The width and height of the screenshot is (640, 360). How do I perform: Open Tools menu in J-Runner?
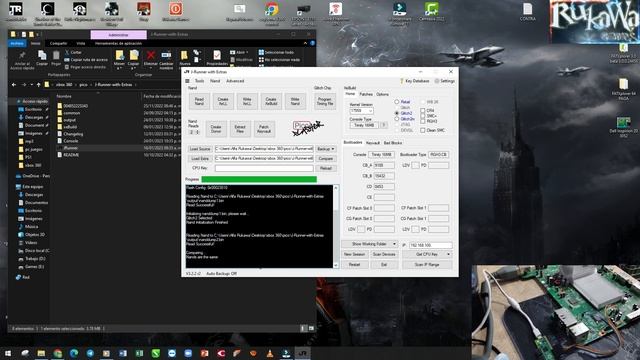(199, 81)
